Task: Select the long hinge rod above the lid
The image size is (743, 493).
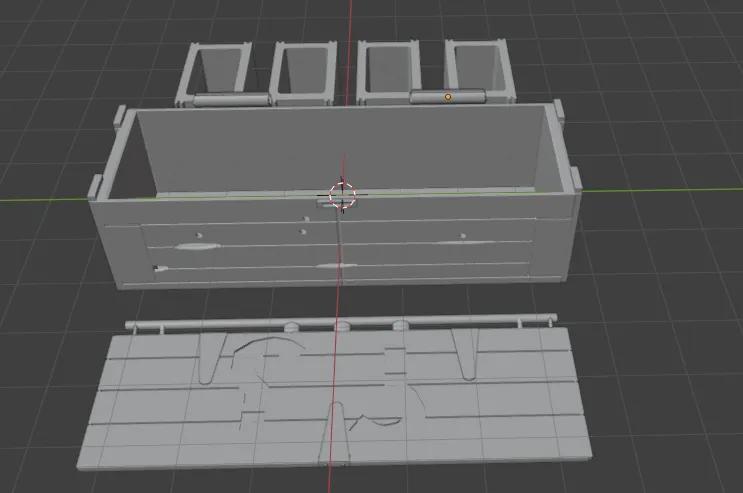Action: (341, 321)
